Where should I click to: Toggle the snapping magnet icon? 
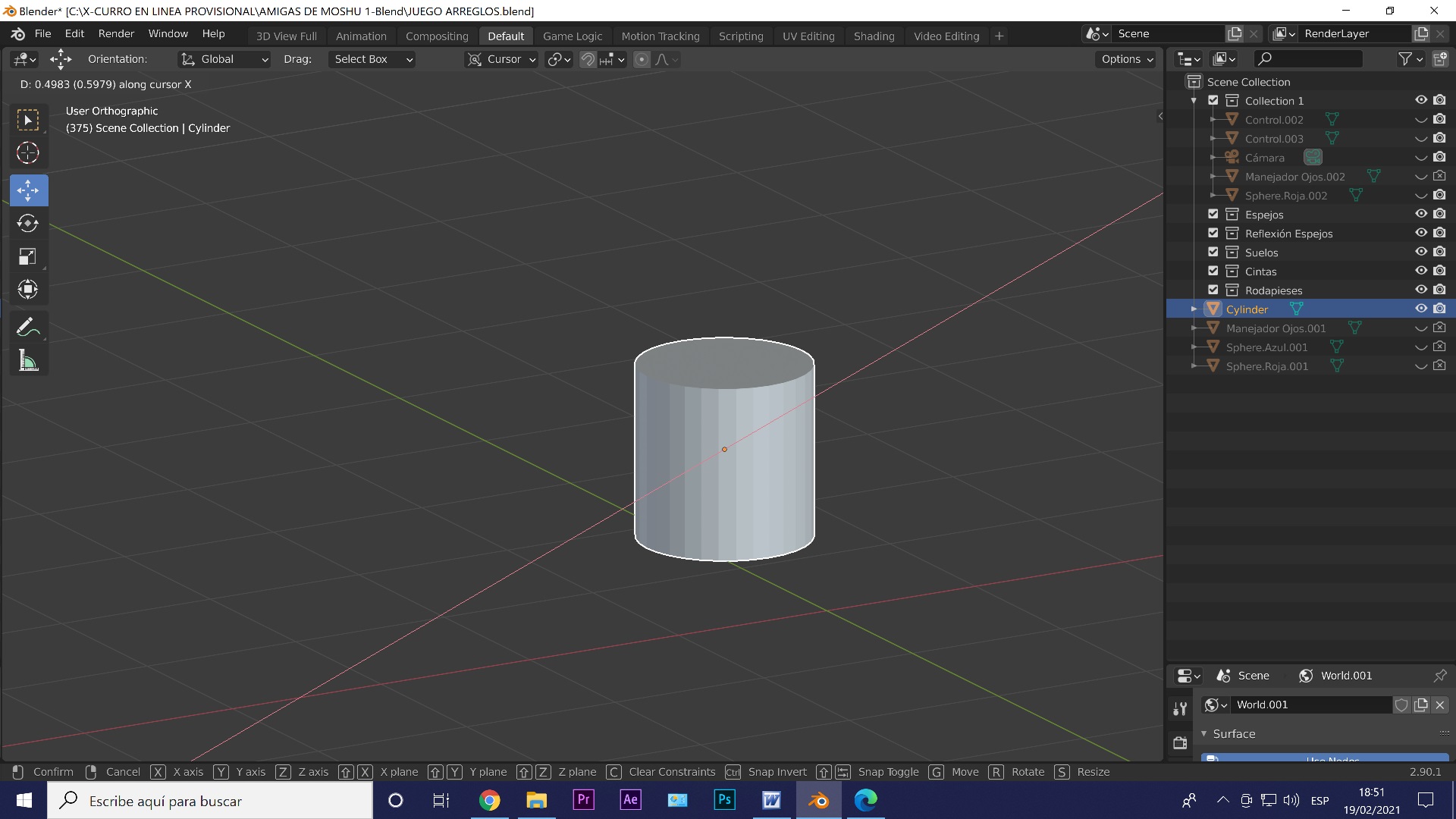588,59
